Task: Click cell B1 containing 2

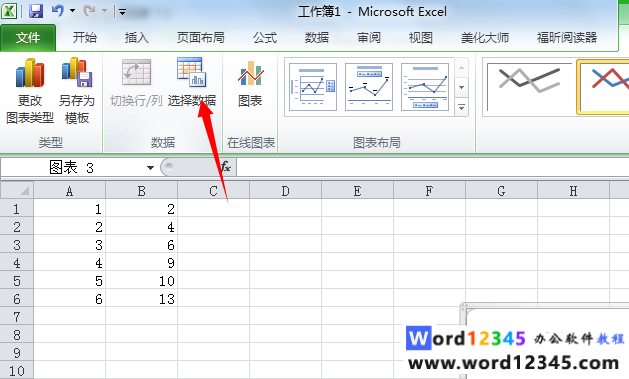Action: 141,209
